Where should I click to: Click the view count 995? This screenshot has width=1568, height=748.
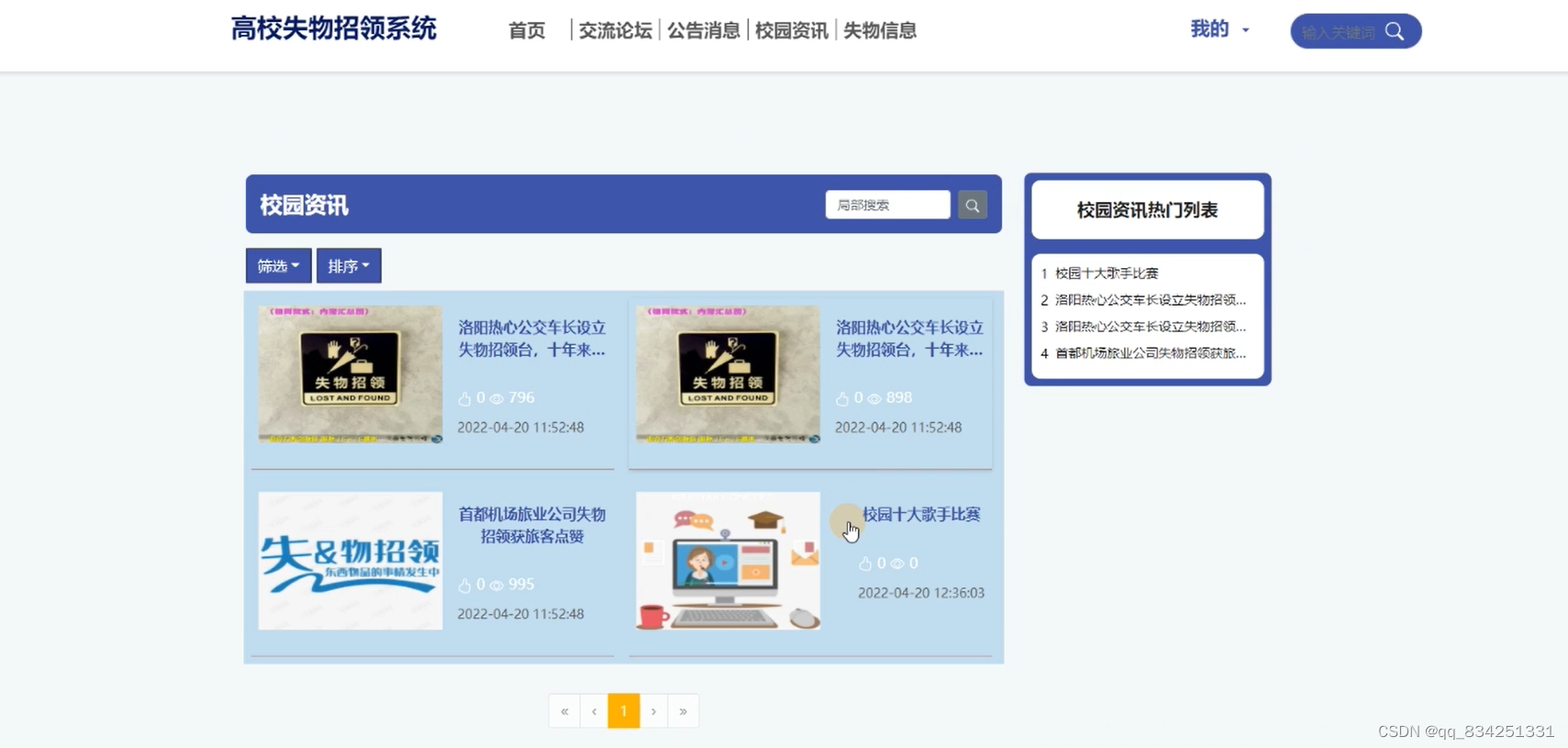(x=521, y=585)
